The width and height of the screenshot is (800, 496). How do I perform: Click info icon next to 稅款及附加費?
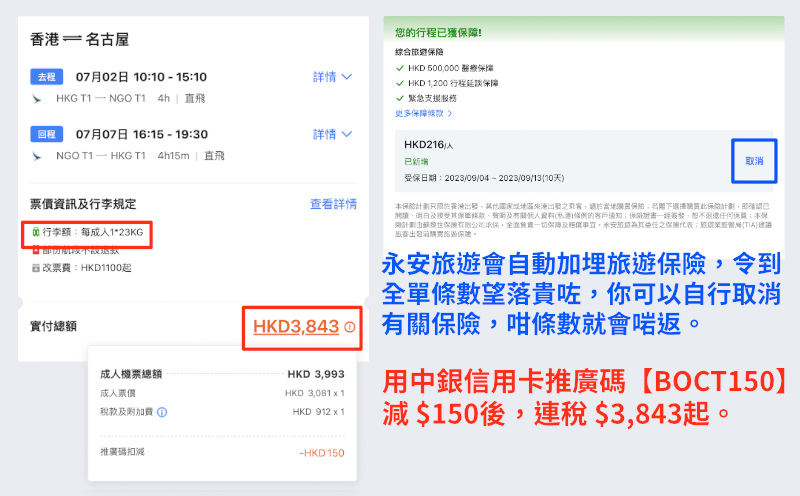coord(162,412)
